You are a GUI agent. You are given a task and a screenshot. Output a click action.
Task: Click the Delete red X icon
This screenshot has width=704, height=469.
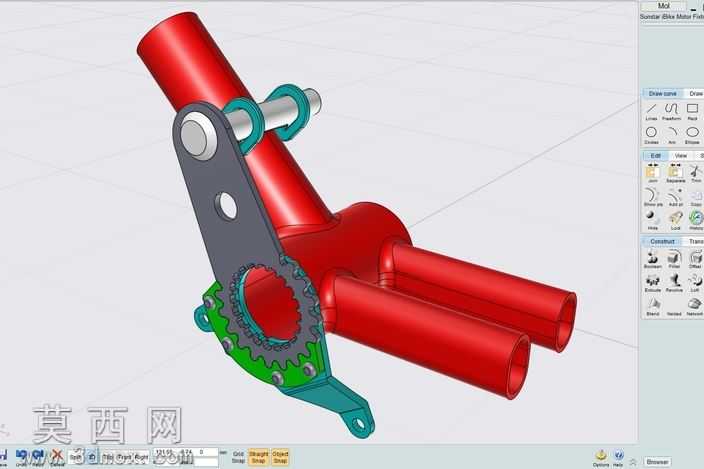[57, 457]
